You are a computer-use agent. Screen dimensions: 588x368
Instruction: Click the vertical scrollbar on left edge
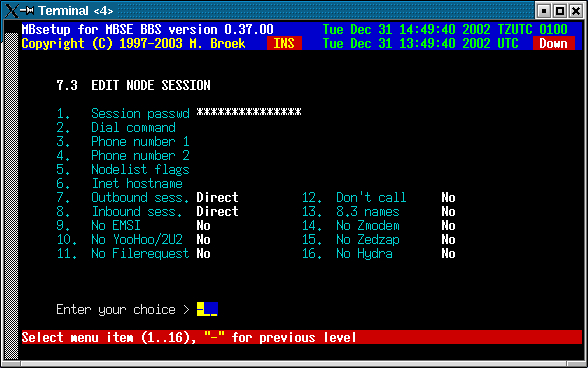(x=11, y=196)
